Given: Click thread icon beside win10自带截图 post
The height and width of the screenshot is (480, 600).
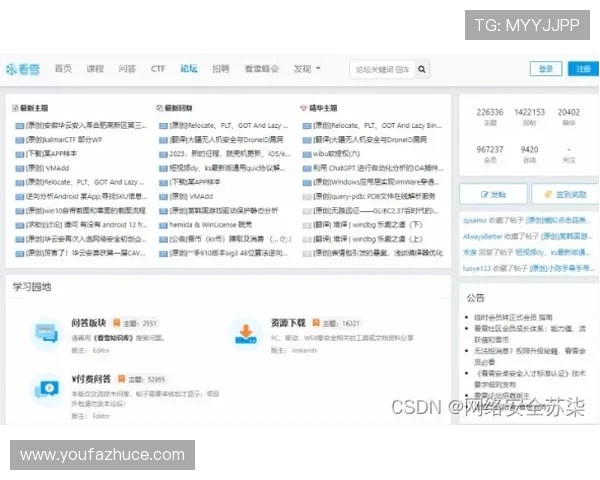Looking at the screenshot, I should [20, 211].
